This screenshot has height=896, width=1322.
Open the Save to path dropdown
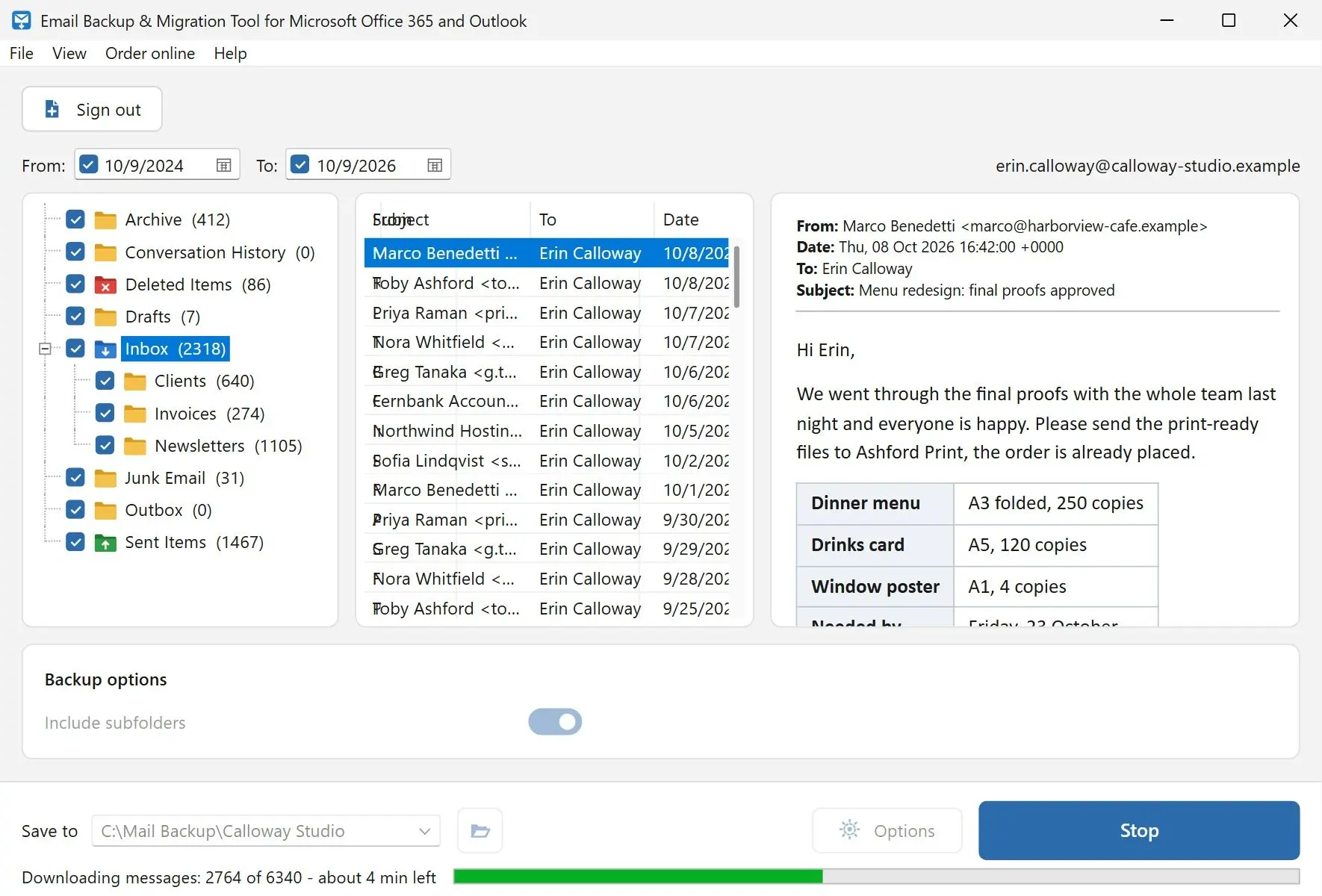[424, 831]
